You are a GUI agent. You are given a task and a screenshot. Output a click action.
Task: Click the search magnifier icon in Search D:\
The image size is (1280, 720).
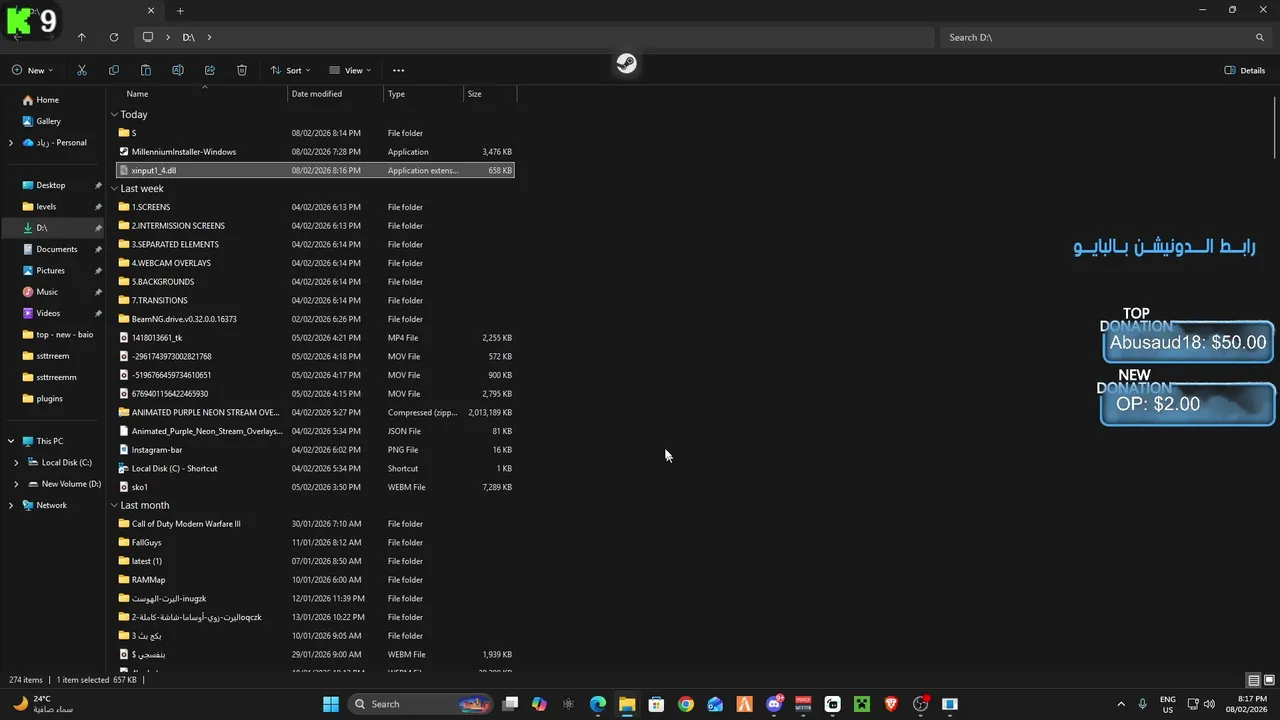click(x=1260, y=37)
